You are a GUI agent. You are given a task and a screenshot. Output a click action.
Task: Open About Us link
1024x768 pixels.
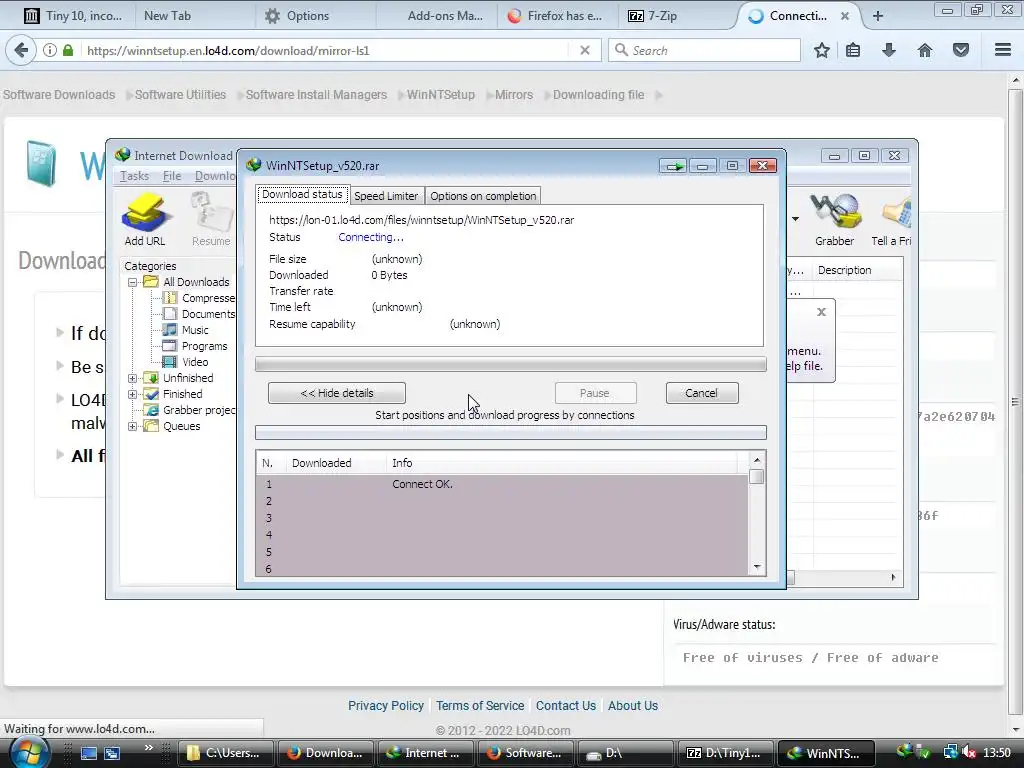[633, 706]
